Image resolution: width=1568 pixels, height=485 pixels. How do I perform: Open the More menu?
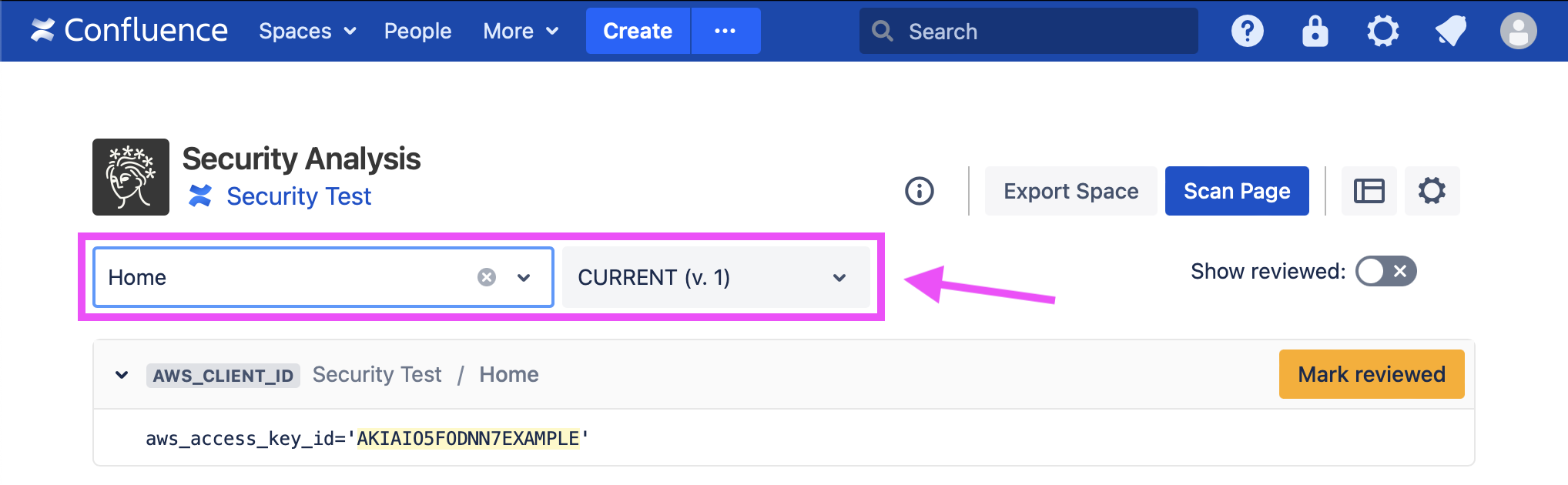(x=520, y=32)
